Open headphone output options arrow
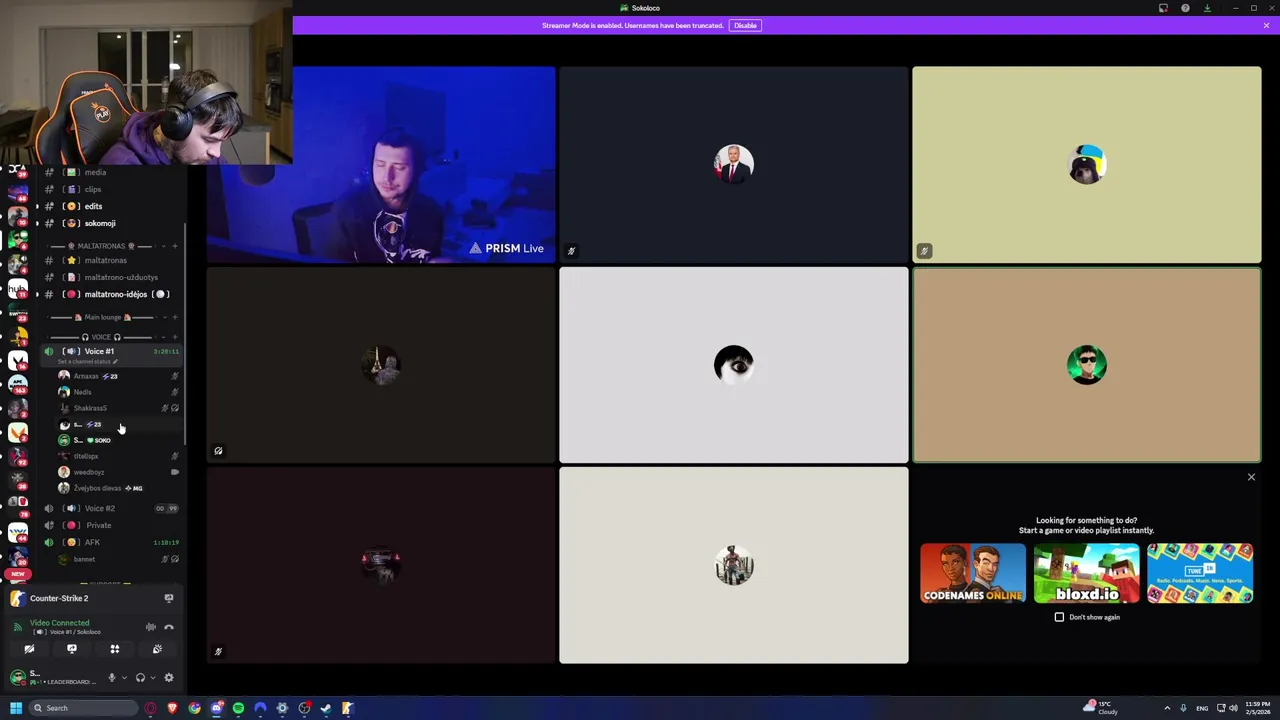The width and height of the screenshot is (1280, 720). pyautogui.click(x=153, y=678)
